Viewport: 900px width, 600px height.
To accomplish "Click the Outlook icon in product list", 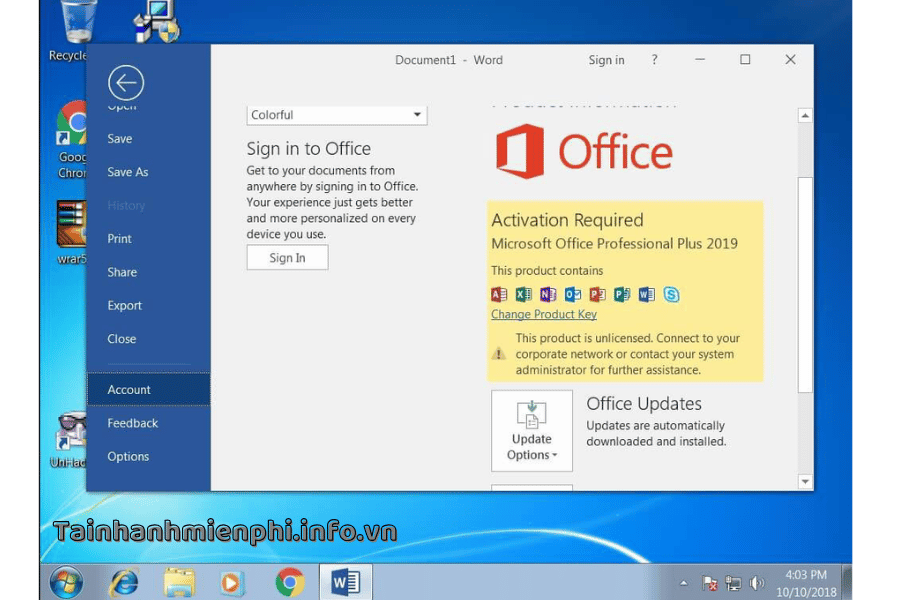I will click(x=572, y=294).
